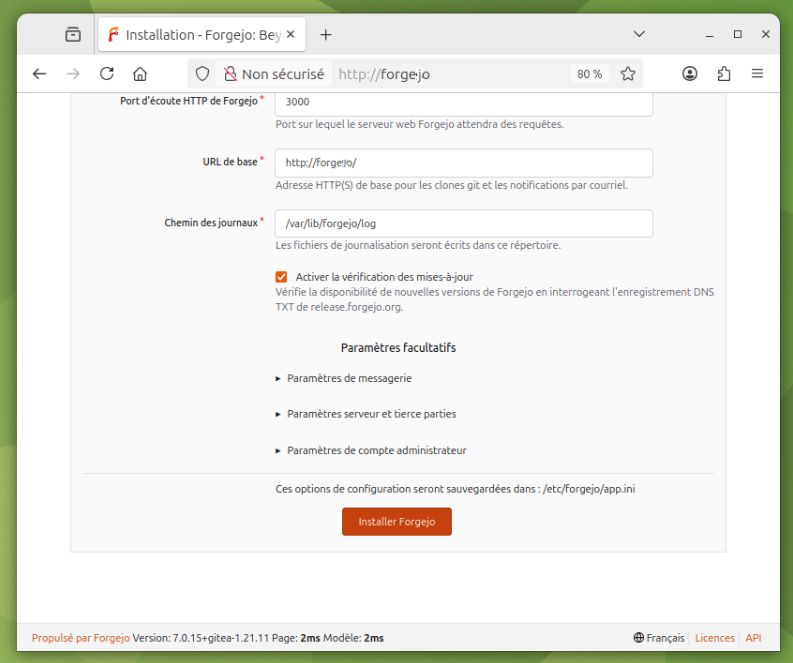Click the Version: 7.0.15+gitea-1.21.11 text
Image resolution: width=793 pixels, height=663 pixels.
201,638
